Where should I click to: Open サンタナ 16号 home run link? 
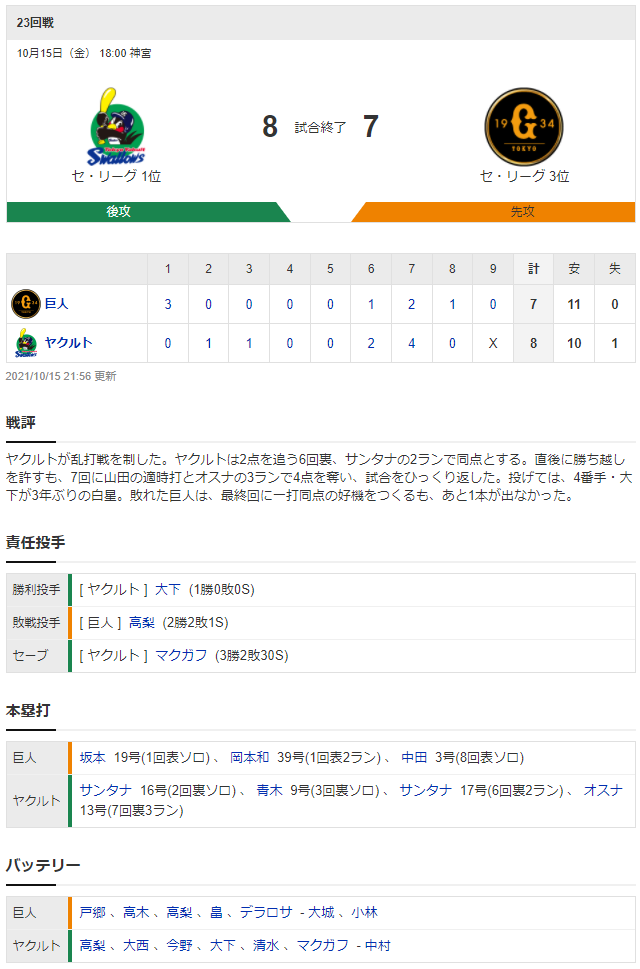(x=106, y=790)
